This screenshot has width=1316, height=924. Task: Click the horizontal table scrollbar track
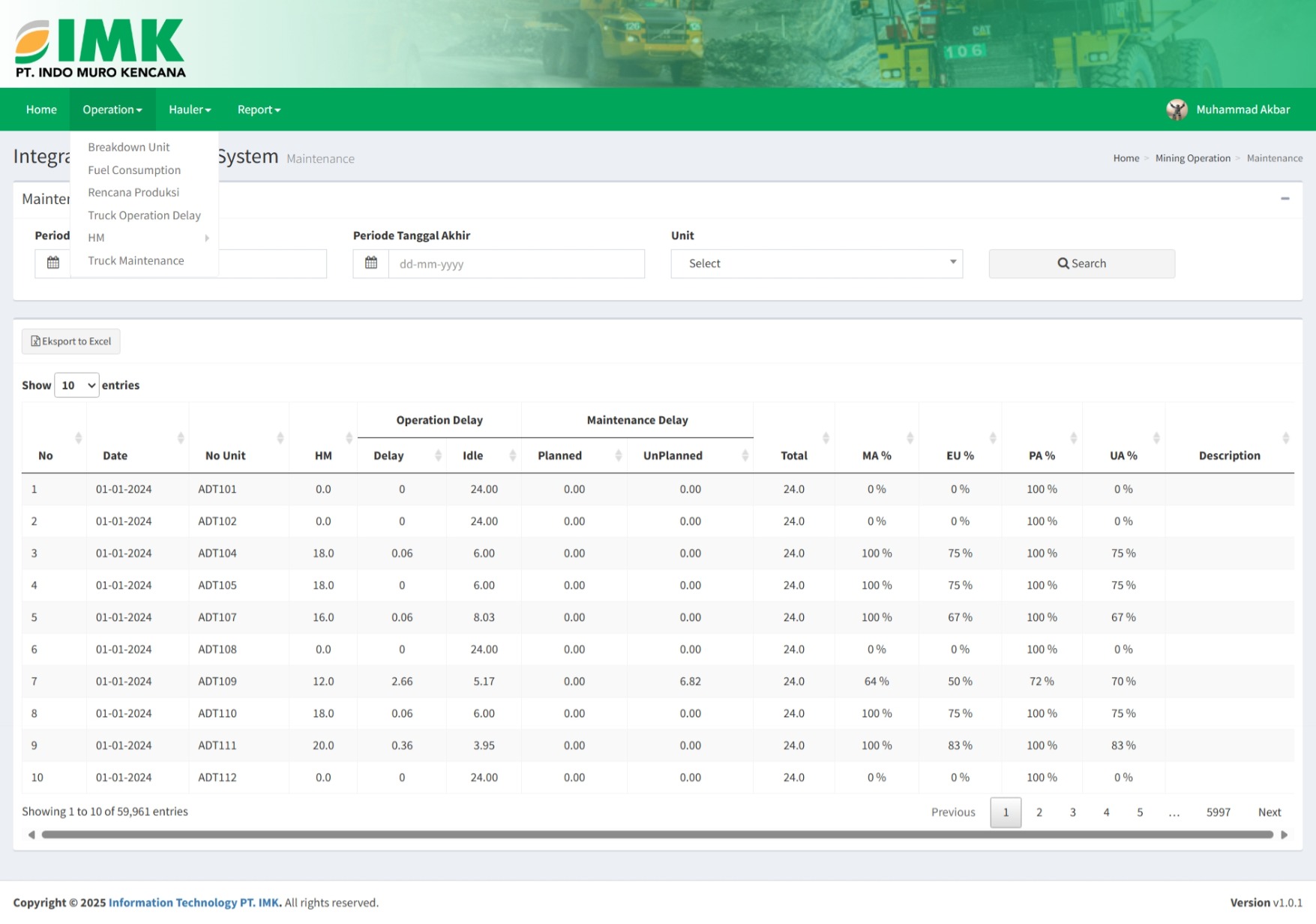657,835
